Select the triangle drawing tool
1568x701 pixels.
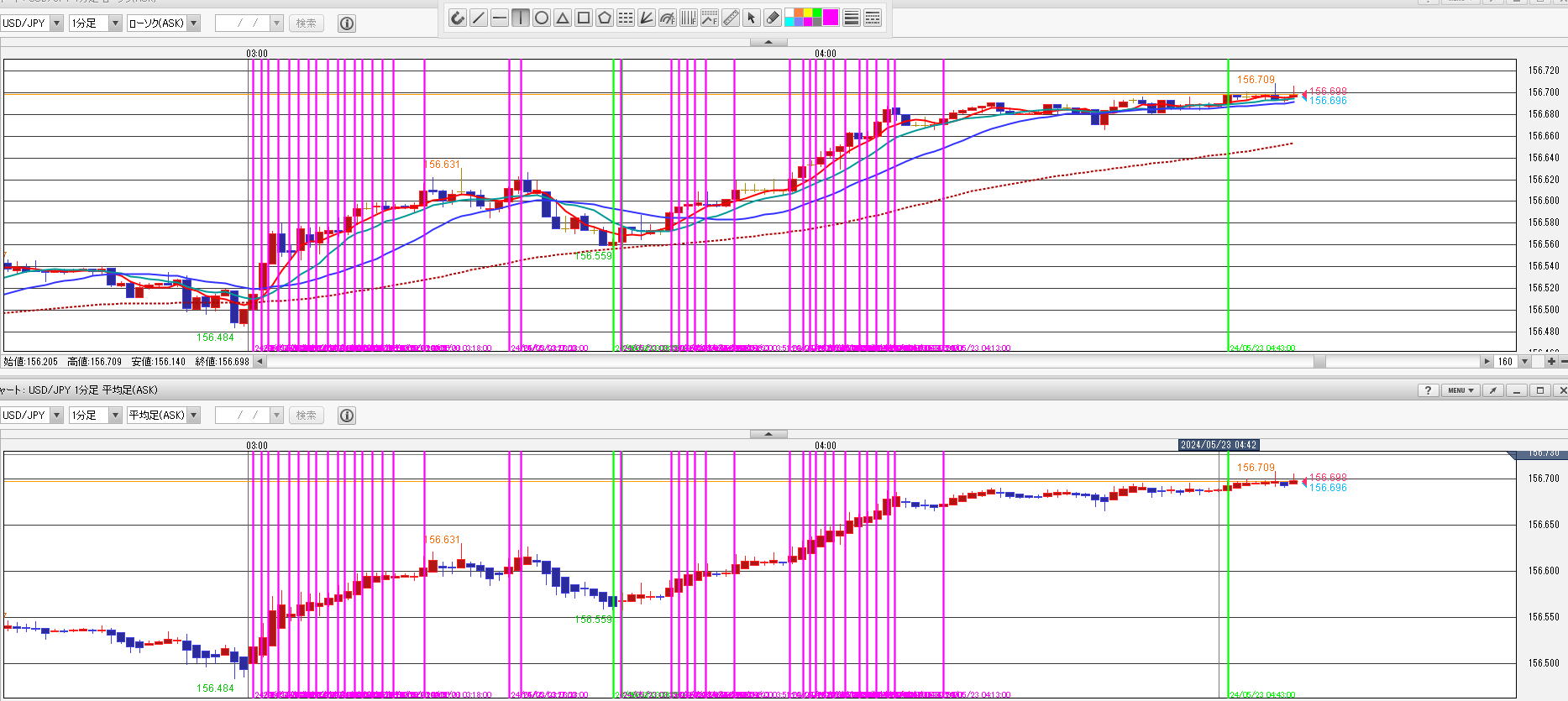pos(563,18)
